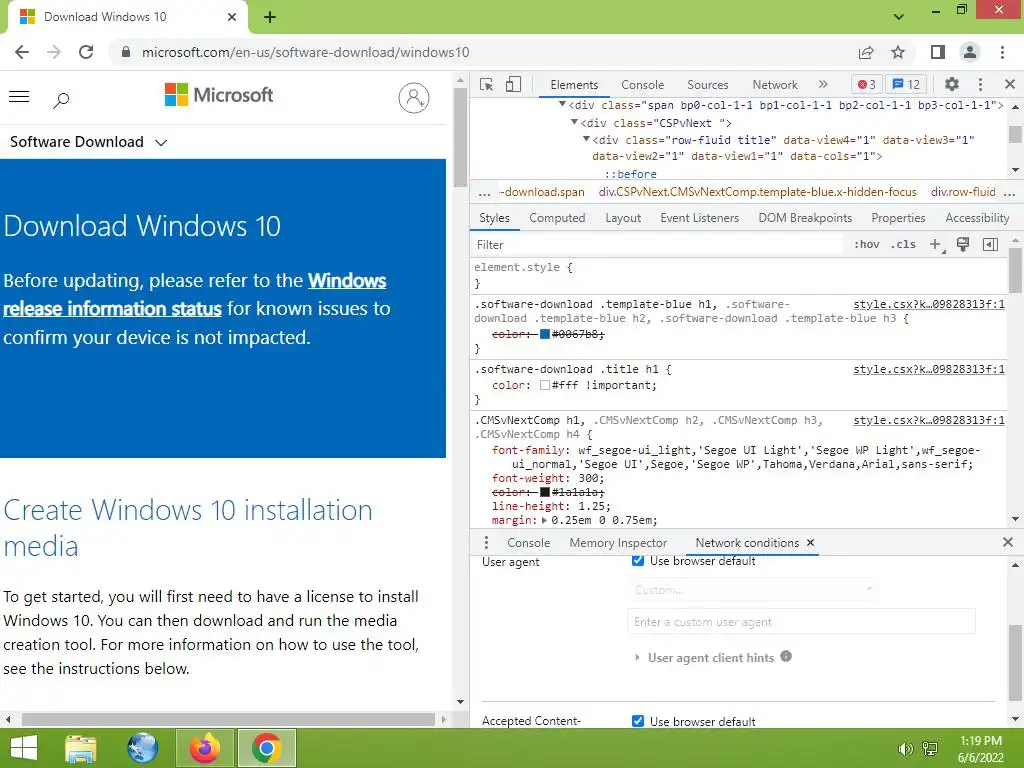Image resolution: width=1024 pixels, height=768 pixels.
Task: Open the Network panel
Action: (x=775, y=85)
